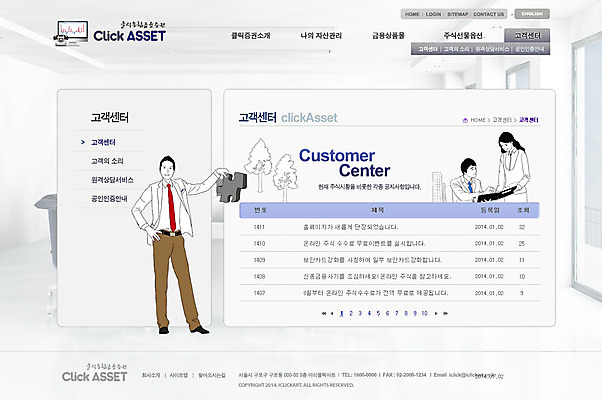Click HOME text in the breadcrumb
This screenshot has height=400, width=602.
(478, 120)
